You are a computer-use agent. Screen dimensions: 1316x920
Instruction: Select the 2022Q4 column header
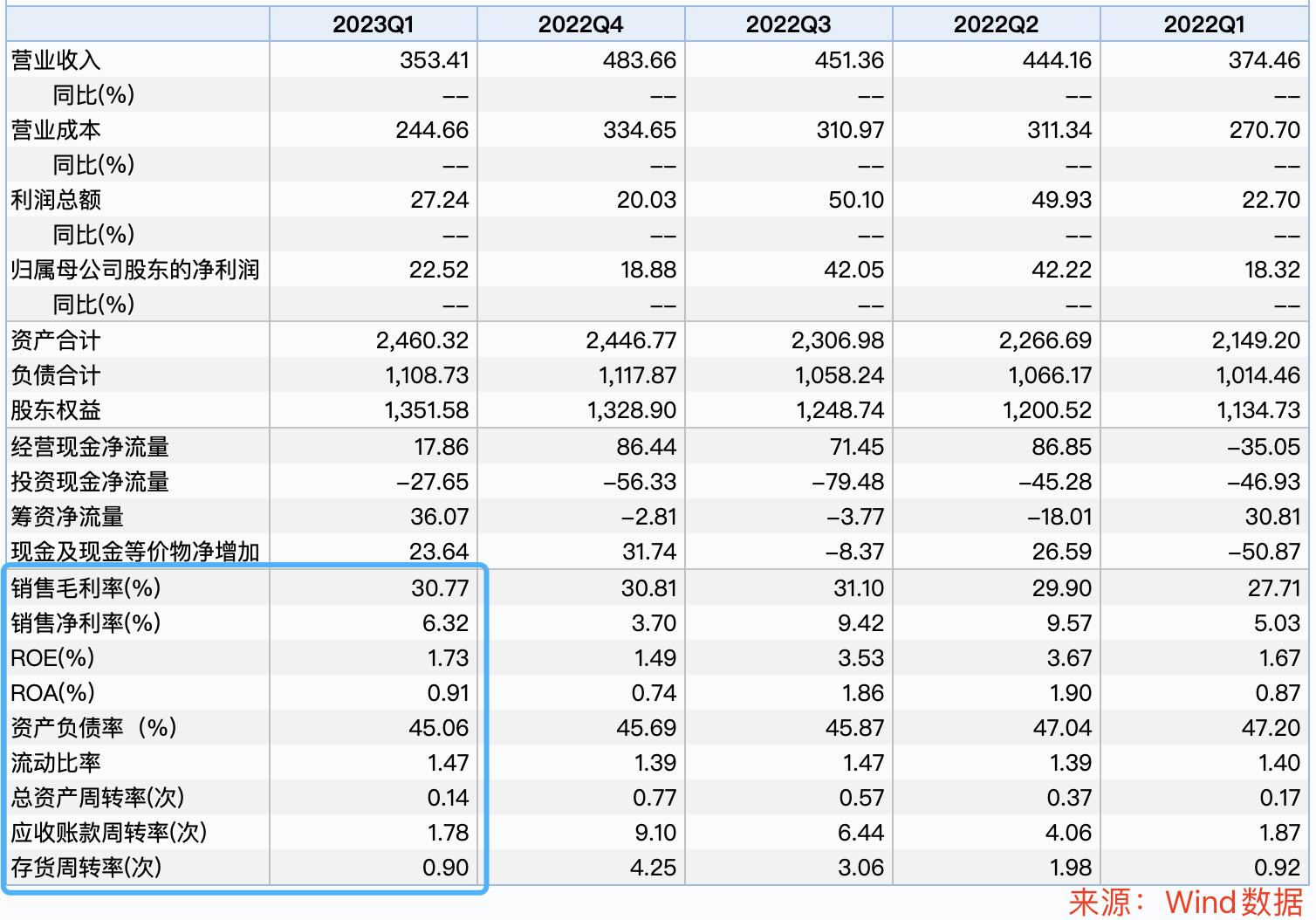[580, 24]
